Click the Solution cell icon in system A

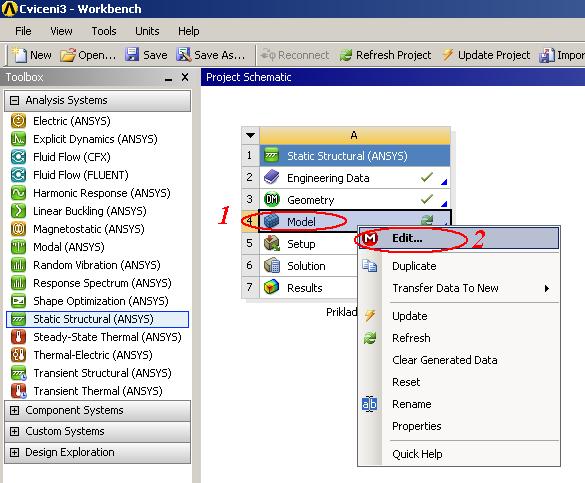[x=272, y=266]
